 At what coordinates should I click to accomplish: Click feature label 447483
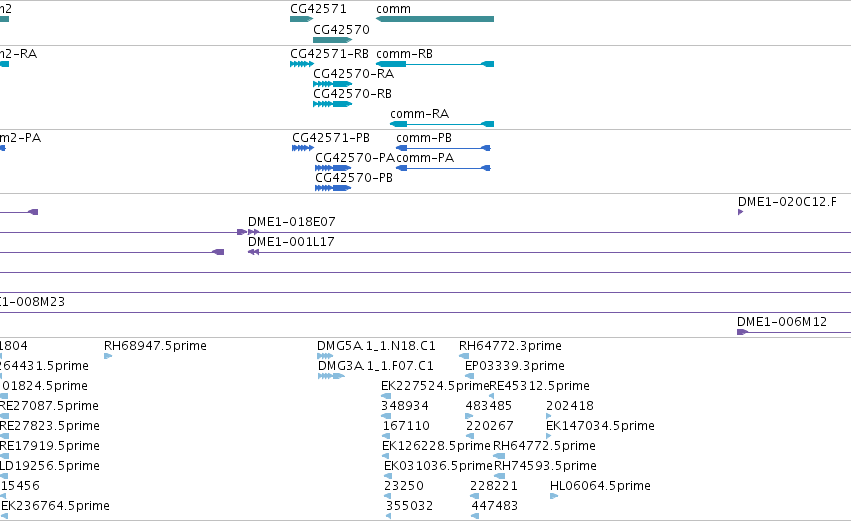[x=494, y=506]
